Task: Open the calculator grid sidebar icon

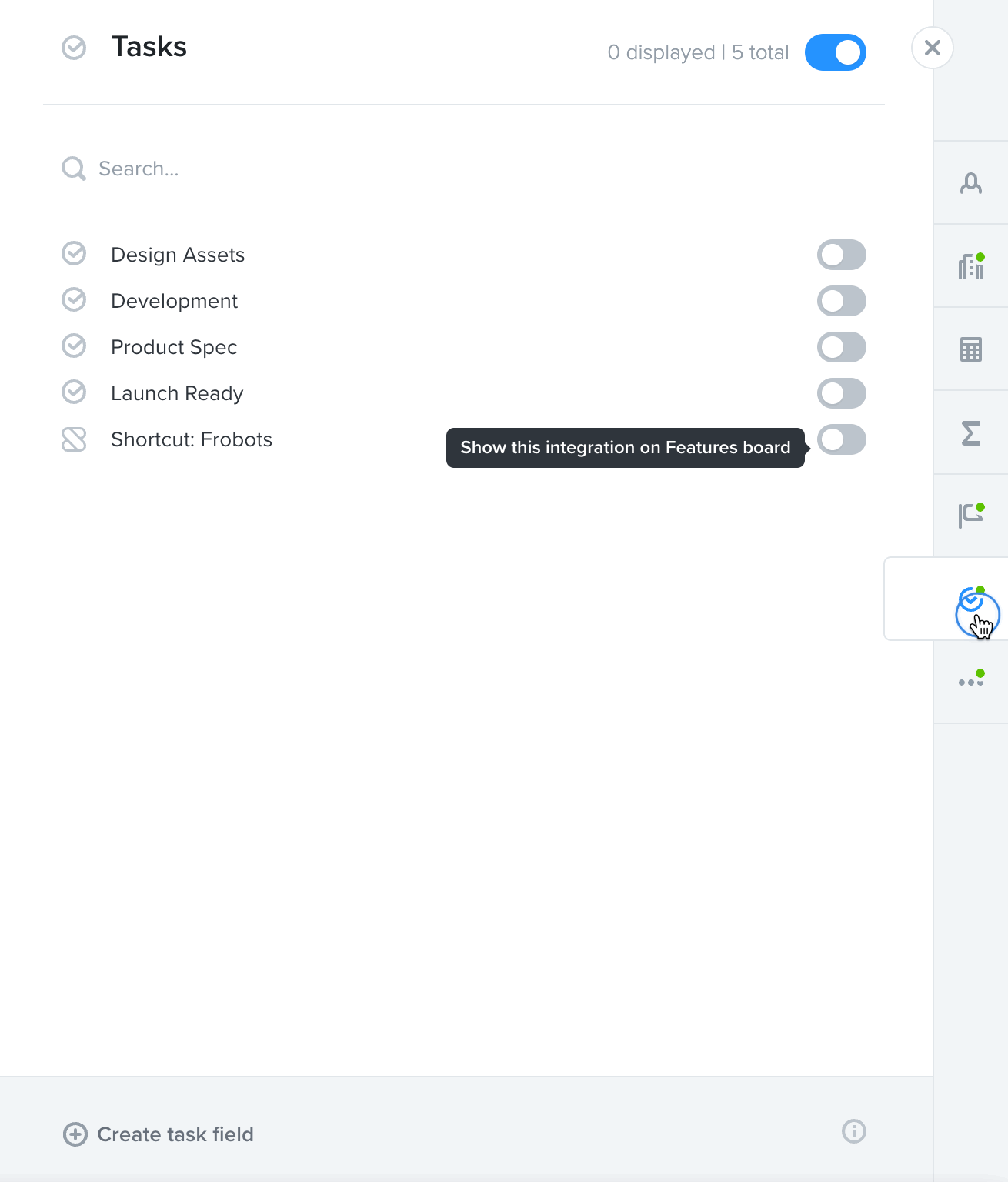Action: pyautogui.click(x=971, y=349)
